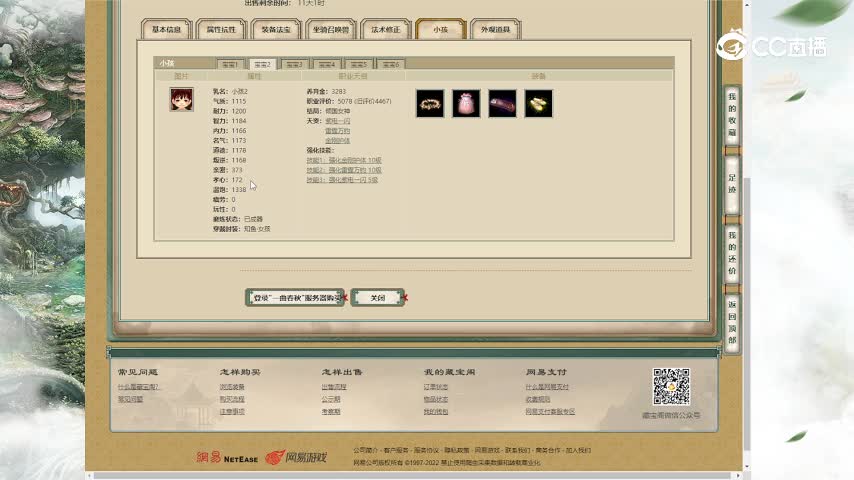Screen dimensions: 854x480
Task: Click the 网易游戏 logo in footer
Action: pyautogui.click(x=296, y=457)
